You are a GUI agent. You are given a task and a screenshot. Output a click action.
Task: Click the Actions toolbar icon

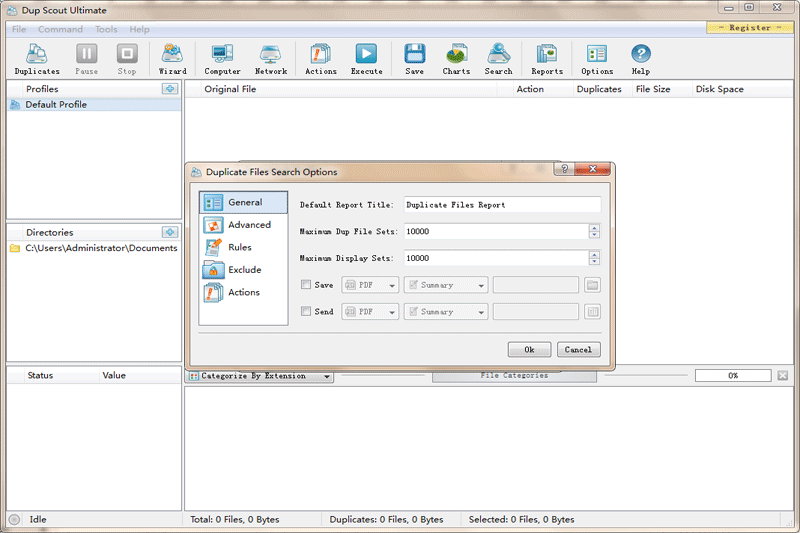pyautogui.click(x=320, y=59)
